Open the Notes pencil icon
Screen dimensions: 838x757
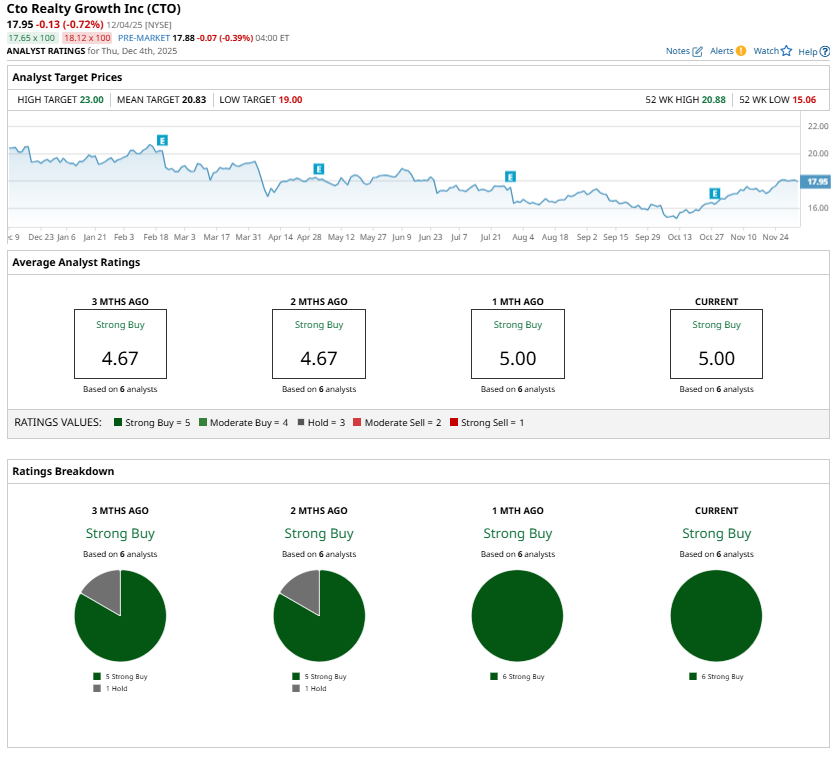[x=698, y=51]
